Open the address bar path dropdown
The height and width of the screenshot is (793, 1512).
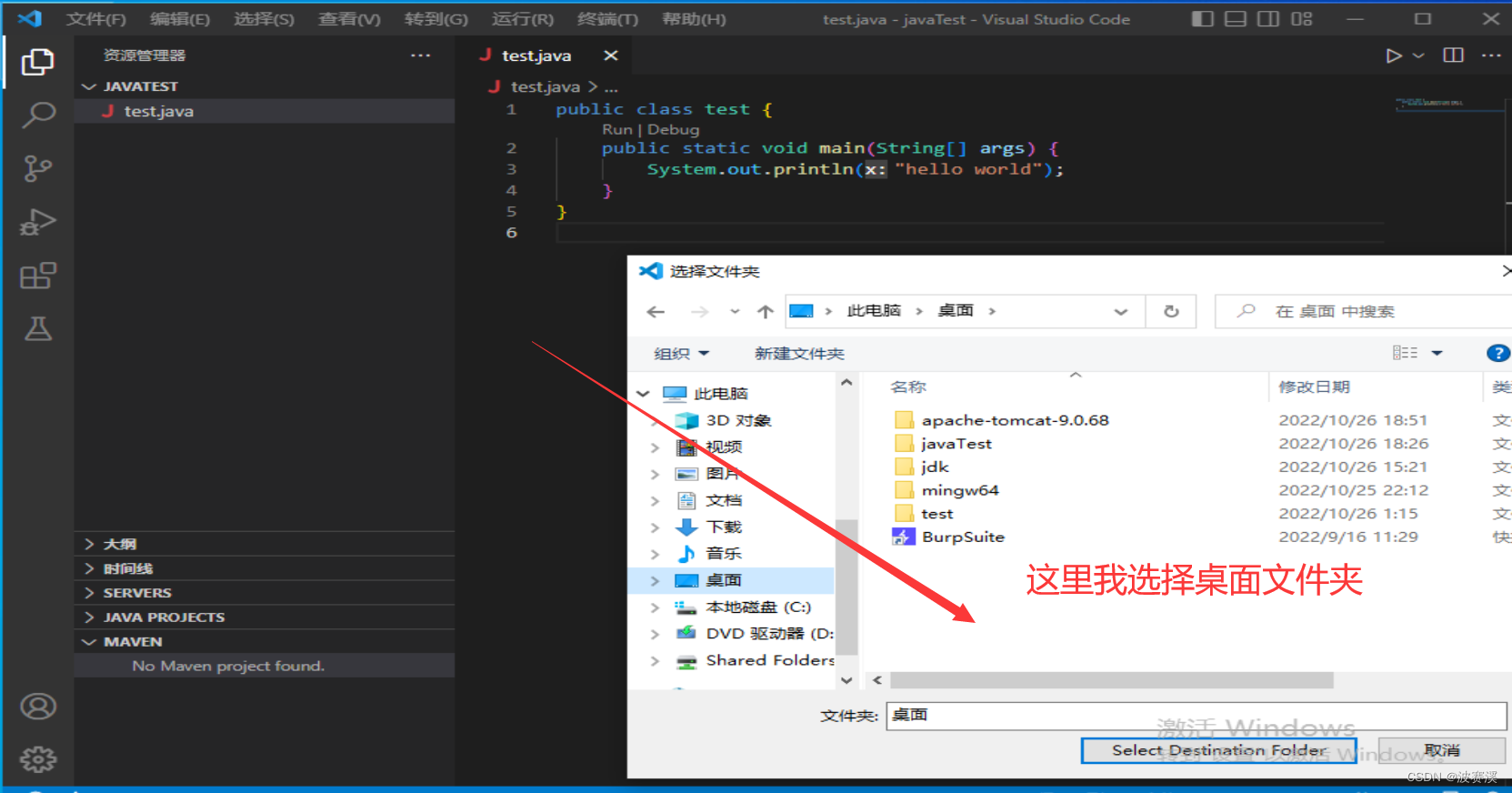[x=1121, y=312]
